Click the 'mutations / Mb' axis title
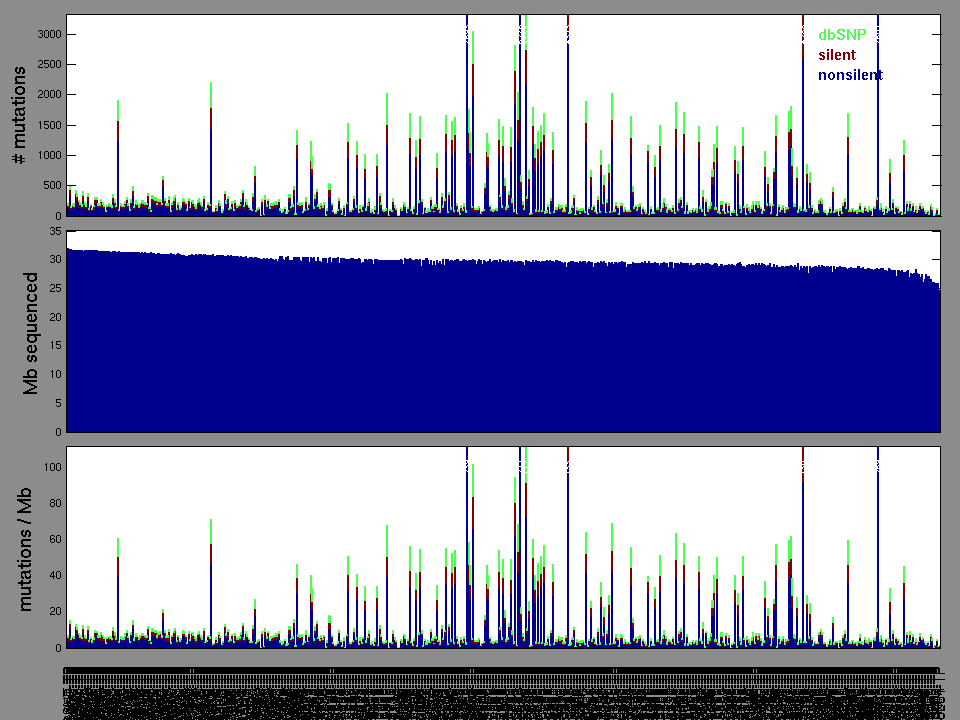This screenshot has height=720, width=960. (x=27, y=548)
